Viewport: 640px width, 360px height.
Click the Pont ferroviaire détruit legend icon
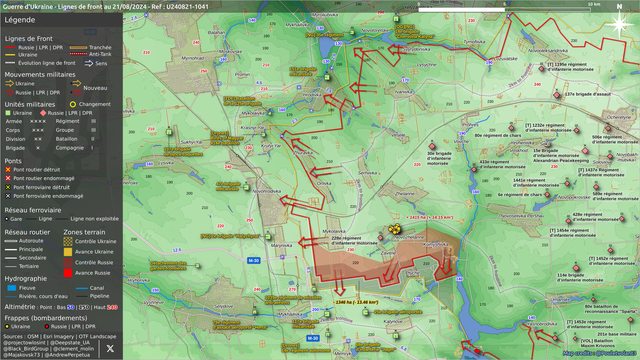tap(8, 187)
